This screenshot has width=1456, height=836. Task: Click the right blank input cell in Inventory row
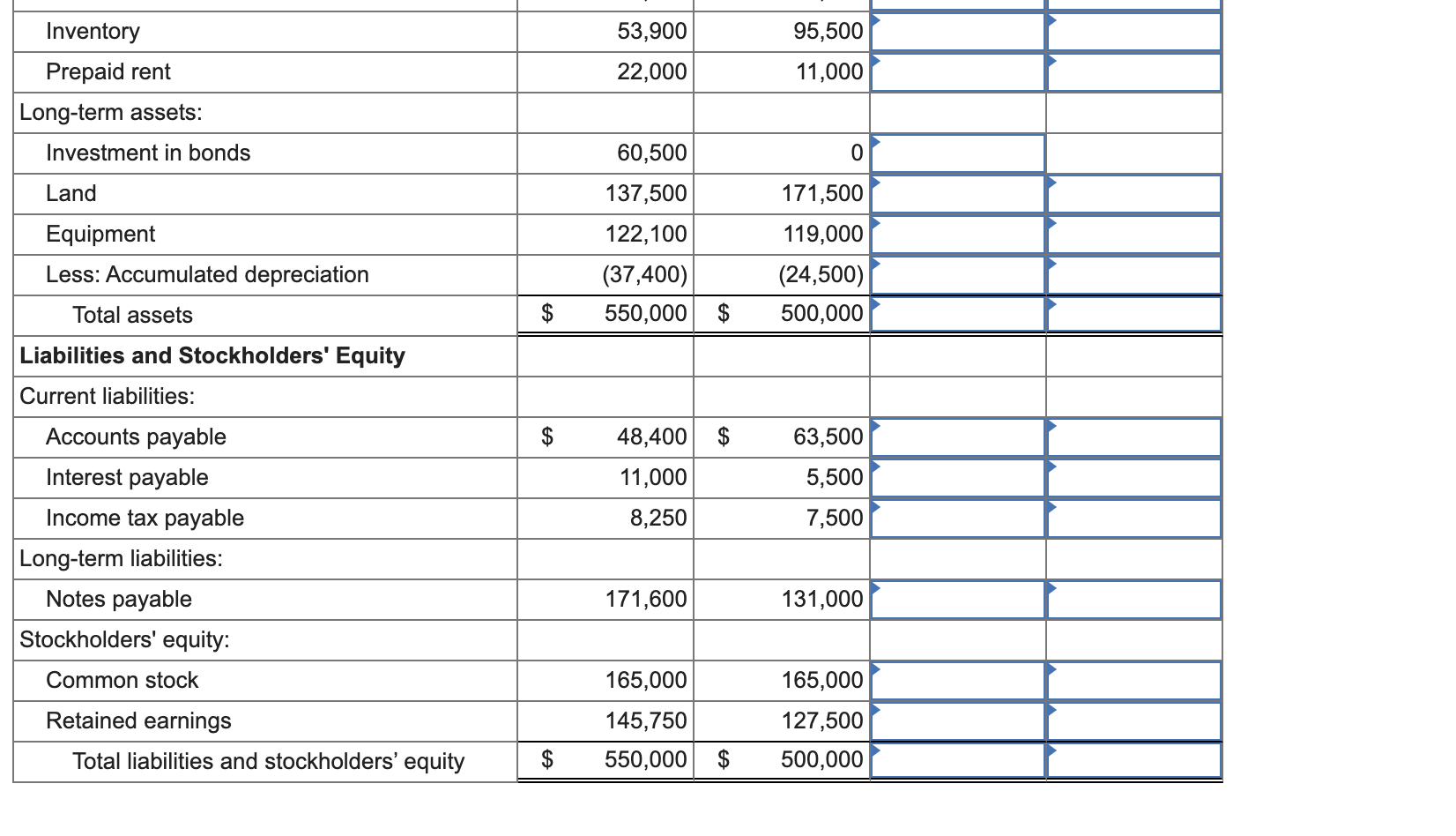(1134, 32)
